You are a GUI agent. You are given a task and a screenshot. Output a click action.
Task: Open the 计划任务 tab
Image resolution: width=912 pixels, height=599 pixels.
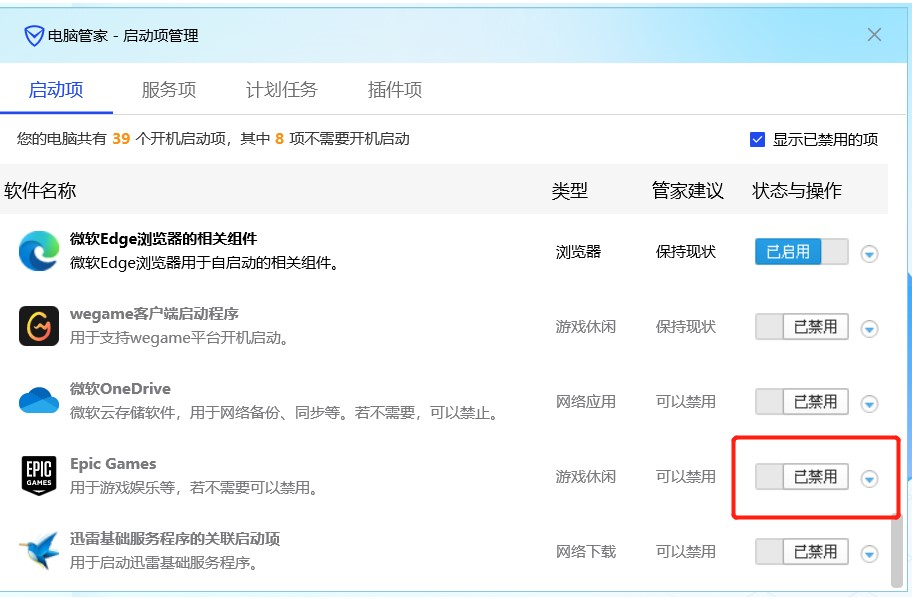click(282, 89)
